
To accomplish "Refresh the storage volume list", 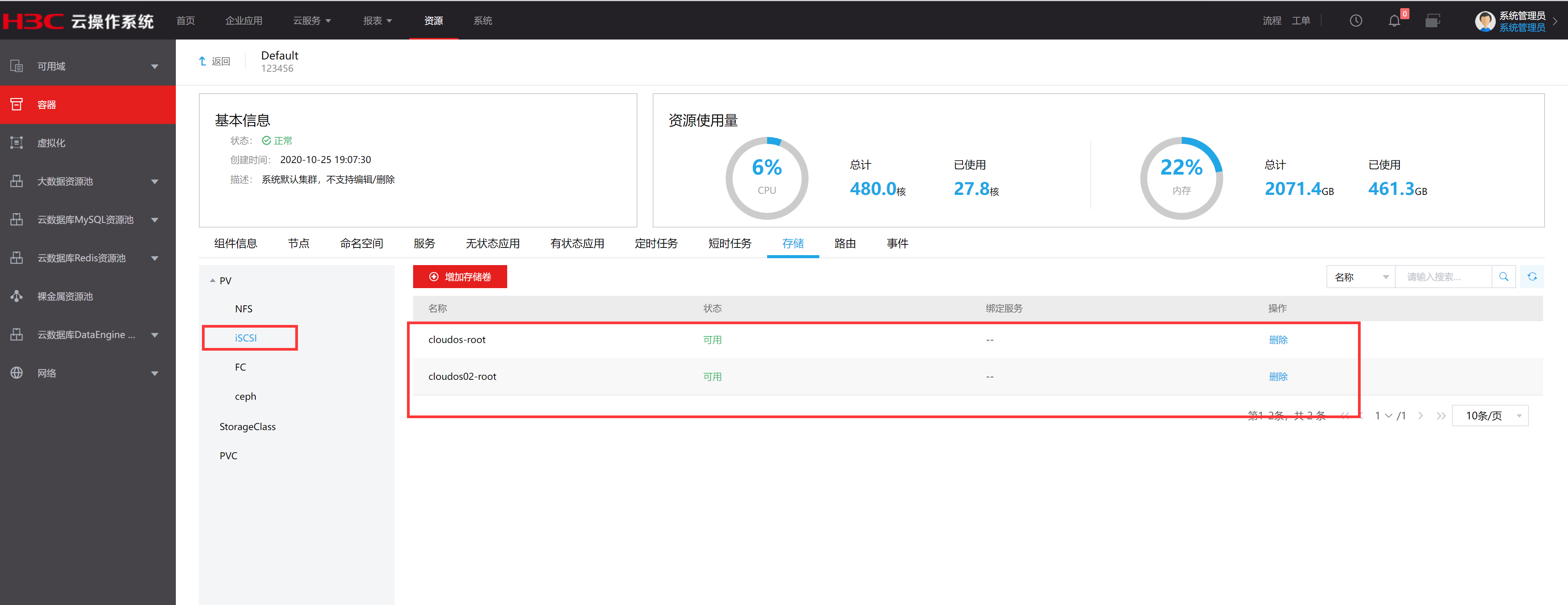I will pos(1532,277).
